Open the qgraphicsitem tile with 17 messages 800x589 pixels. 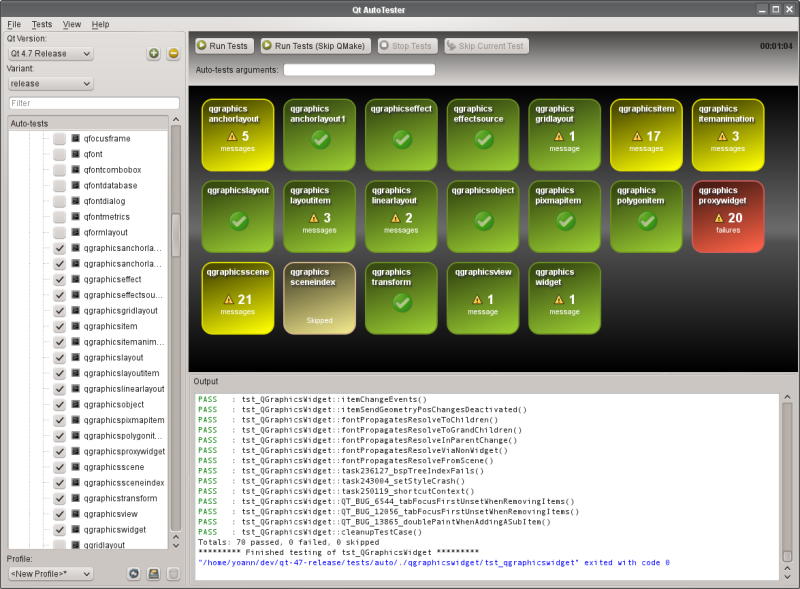tap(646, 135)
